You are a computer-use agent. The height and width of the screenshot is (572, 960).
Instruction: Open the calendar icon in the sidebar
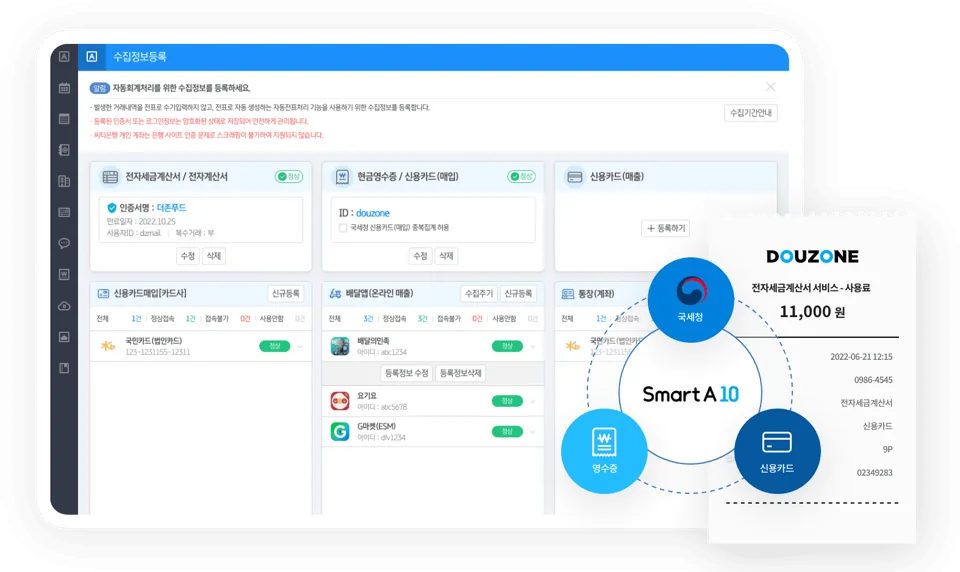(x=64, y=88)
